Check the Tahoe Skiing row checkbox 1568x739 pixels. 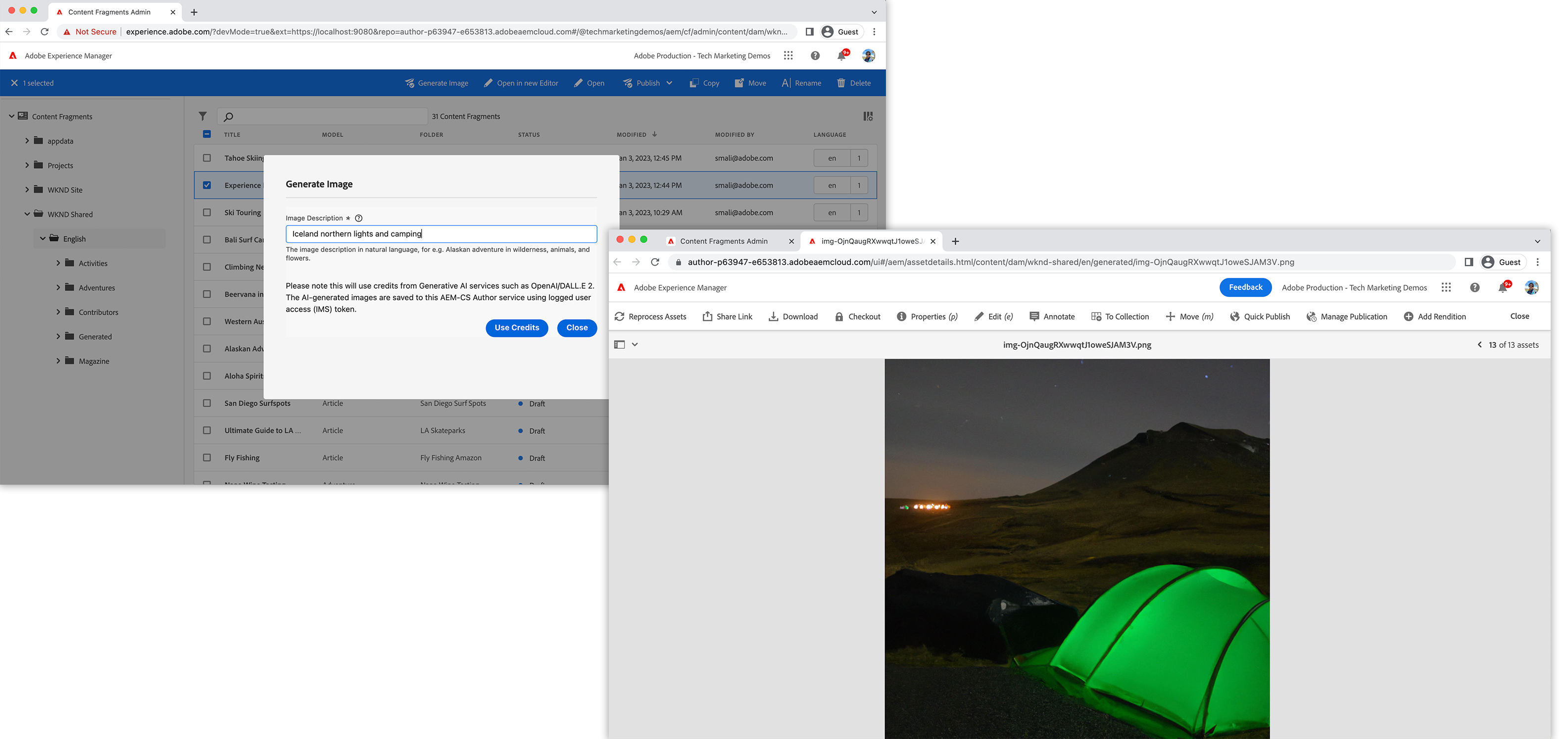click(207, 158)
